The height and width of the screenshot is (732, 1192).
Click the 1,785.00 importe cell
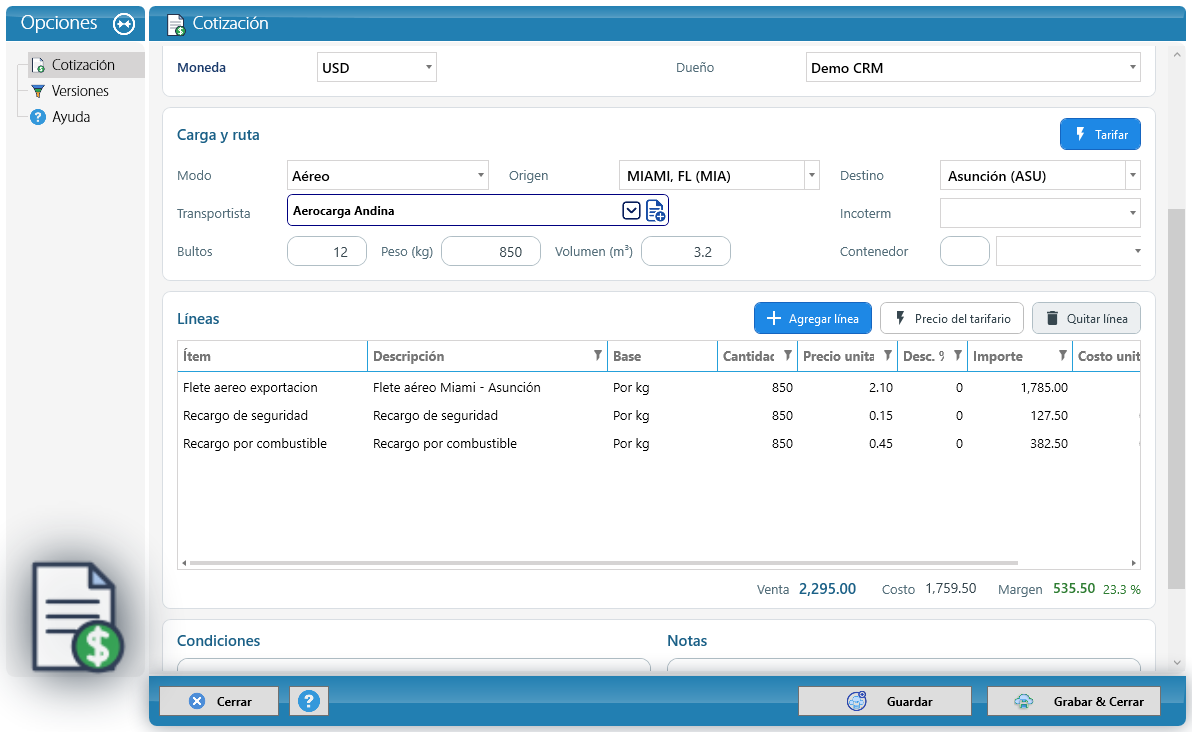coord(1019,388)
